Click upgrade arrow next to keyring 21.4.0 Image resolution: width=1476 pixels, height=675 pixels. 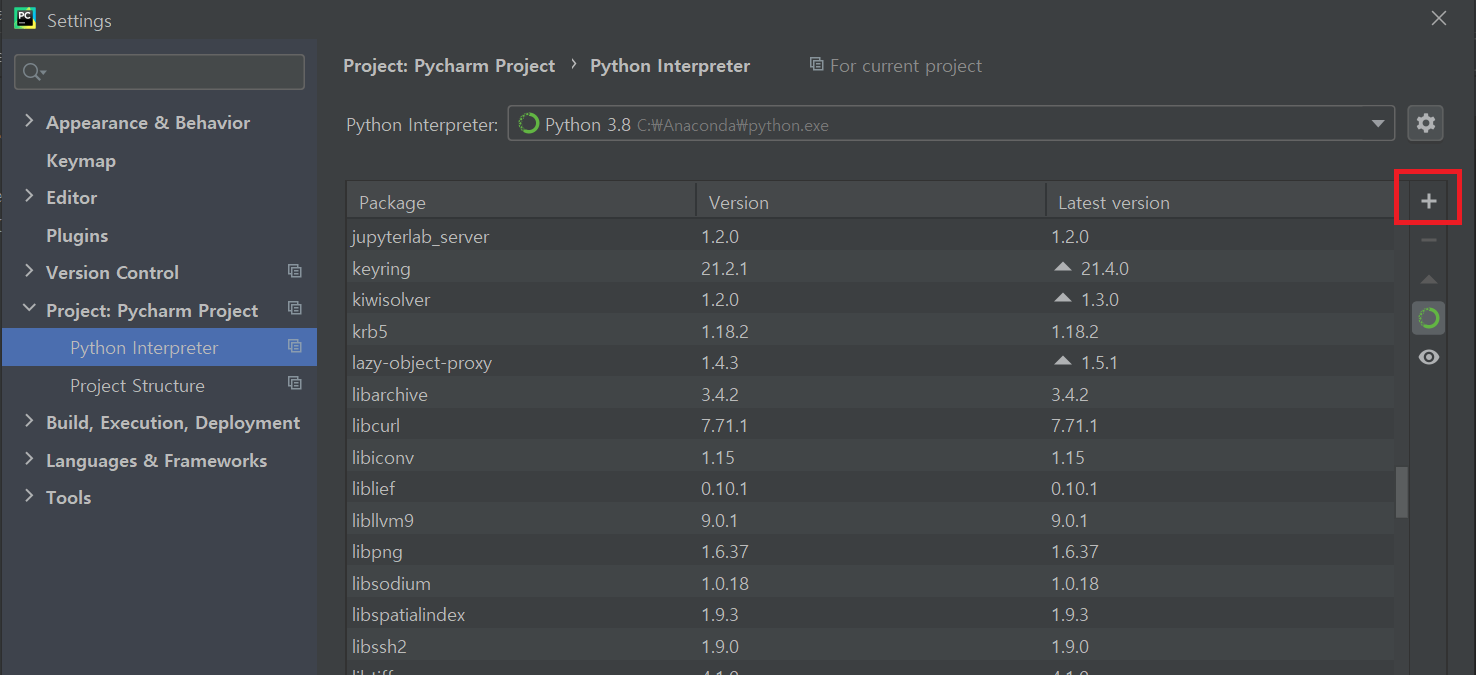[1063, 268]
